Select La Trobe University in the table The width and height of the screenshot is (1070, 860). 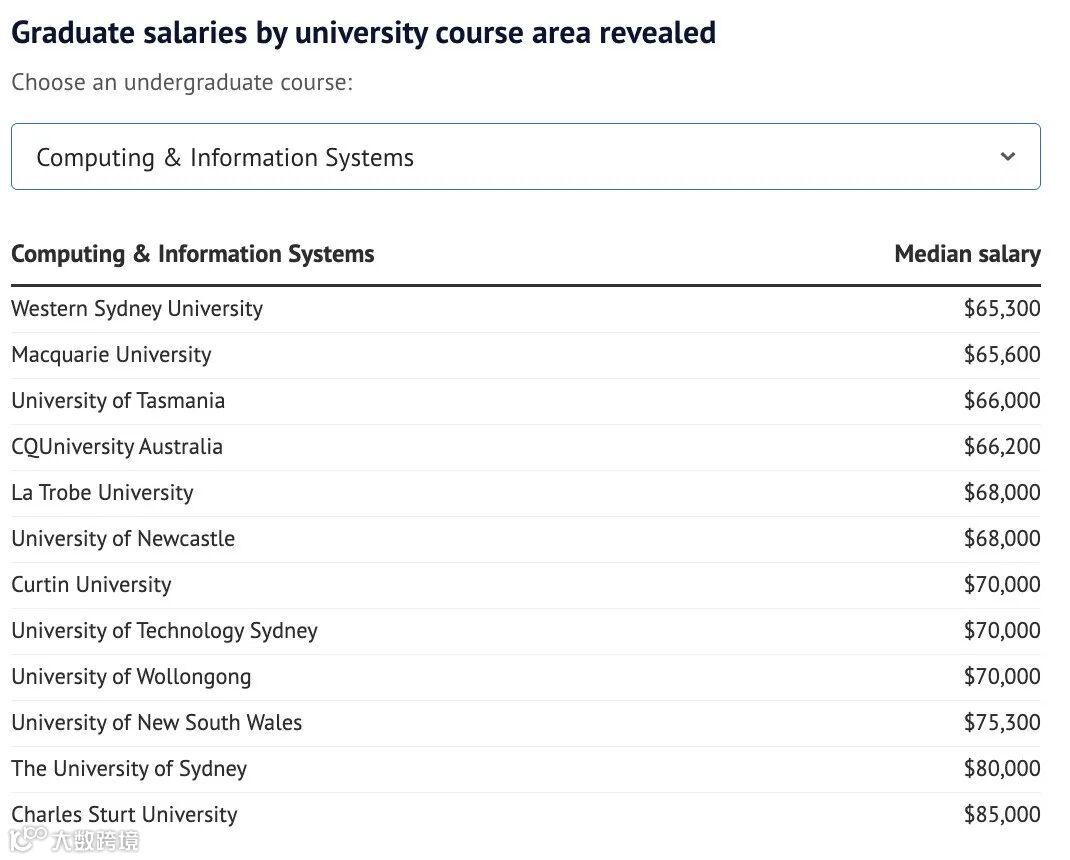pyautogui.click(x=102, y=492)
